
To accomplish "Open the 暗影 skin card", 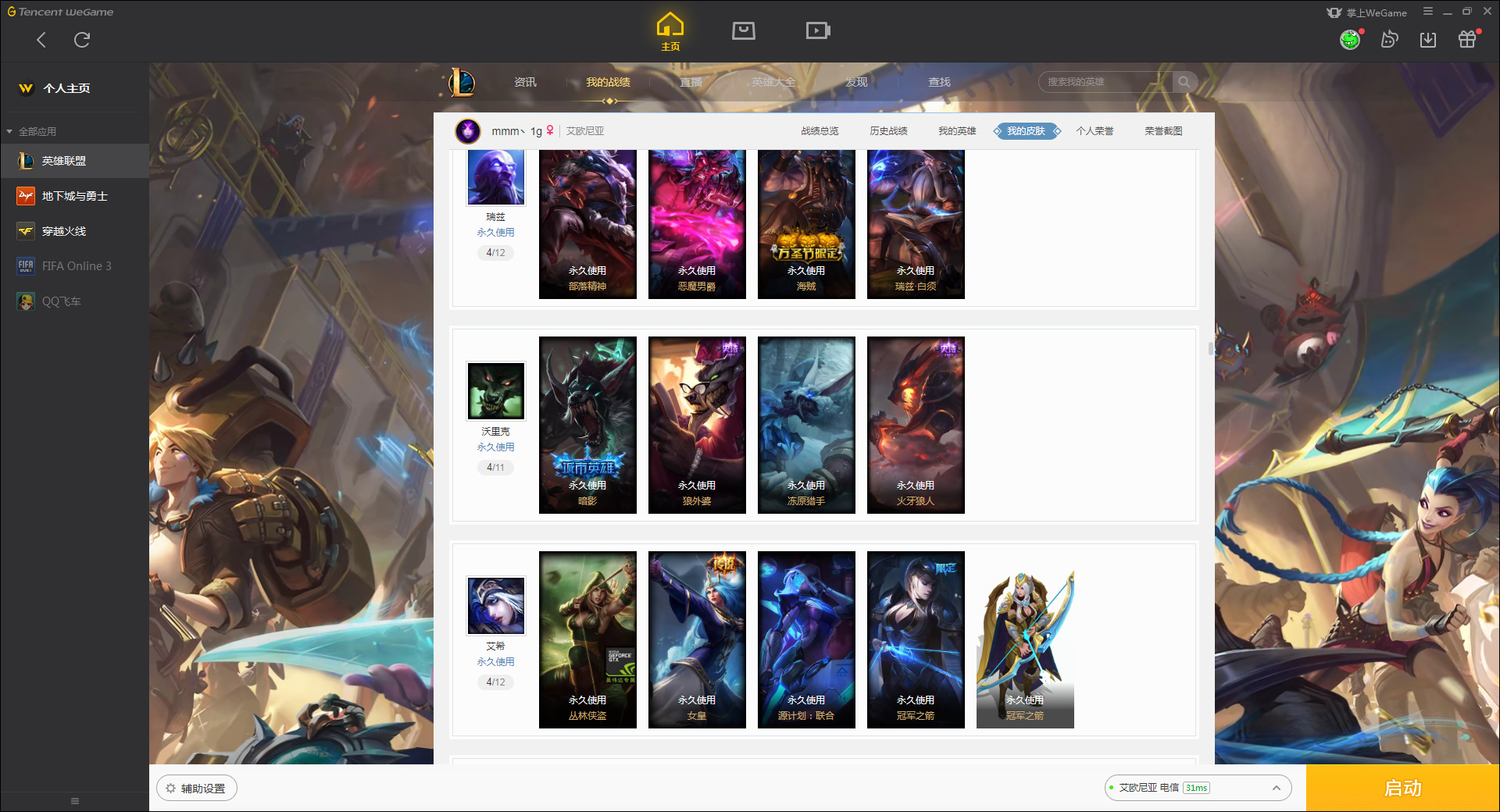I will click(587, 425).
